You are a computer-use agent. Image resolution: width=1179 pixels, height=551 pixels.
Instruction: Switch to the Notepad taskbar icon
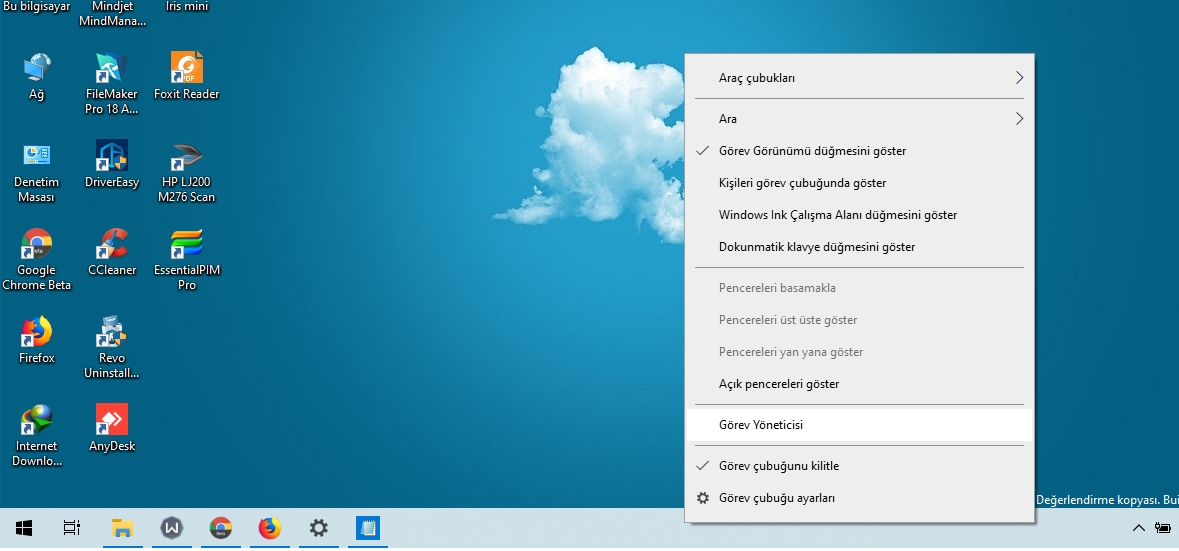[368, 528]
